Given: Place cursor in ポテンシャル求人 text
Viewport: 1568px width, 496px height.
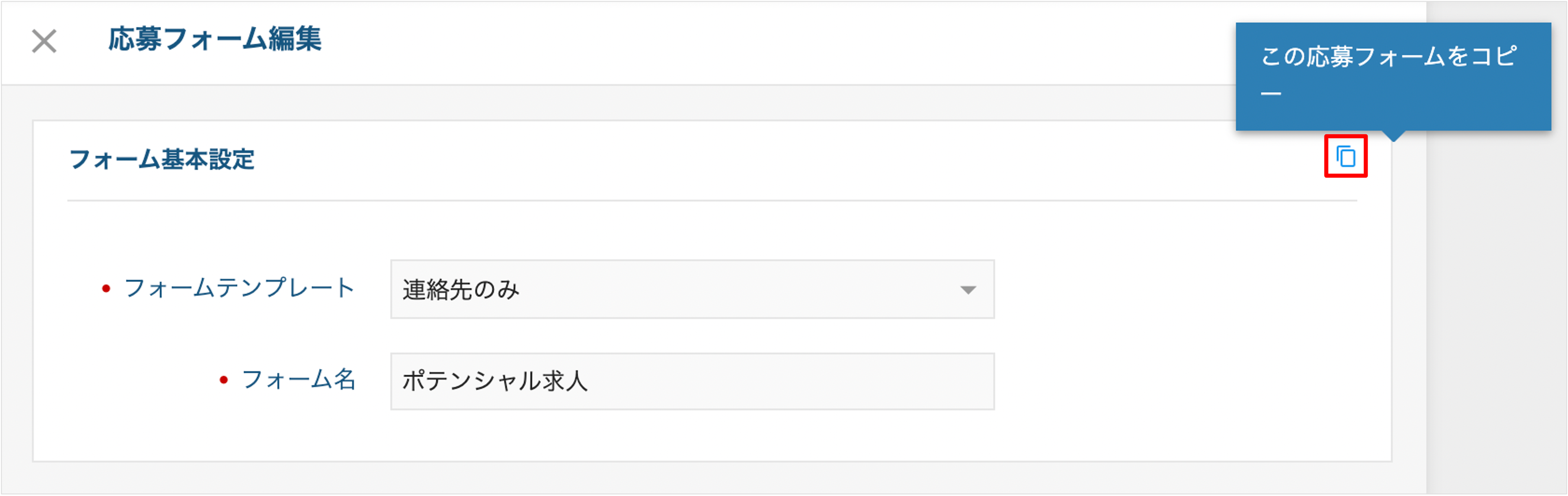Looking at the screenshot, I should pyautogui.click(x=495, y=381).
